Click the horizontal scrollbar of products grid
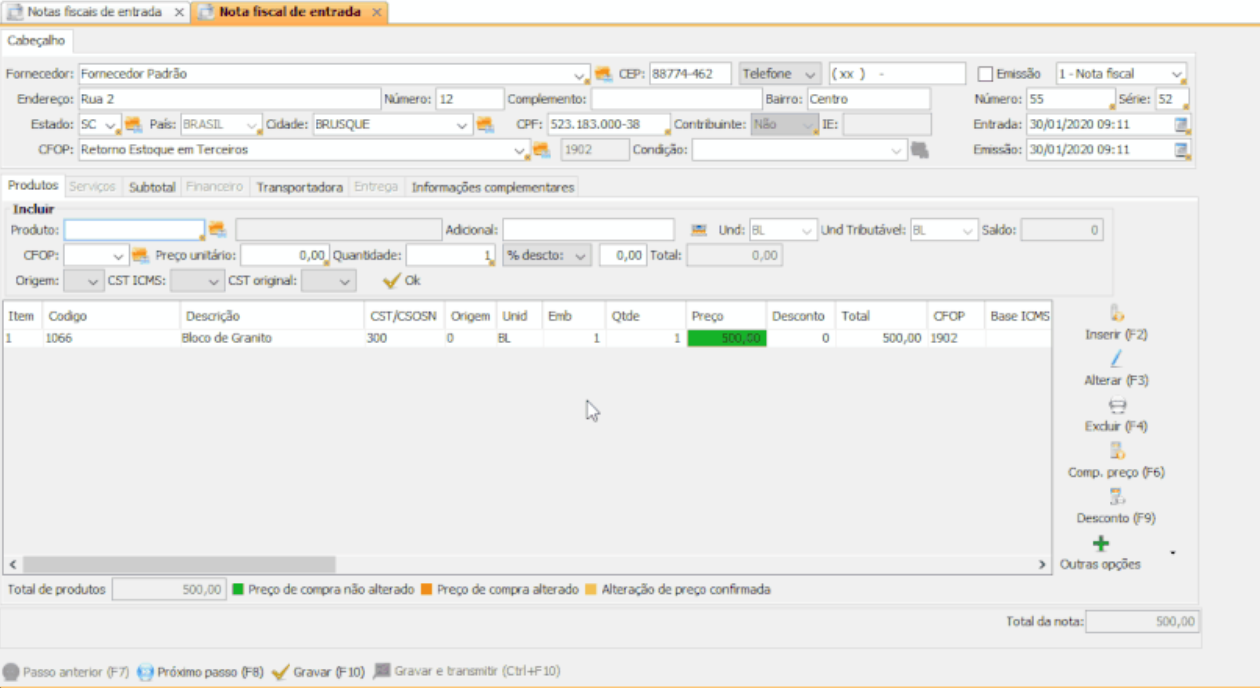This screenshot has width=1260, height=688. 180,564
